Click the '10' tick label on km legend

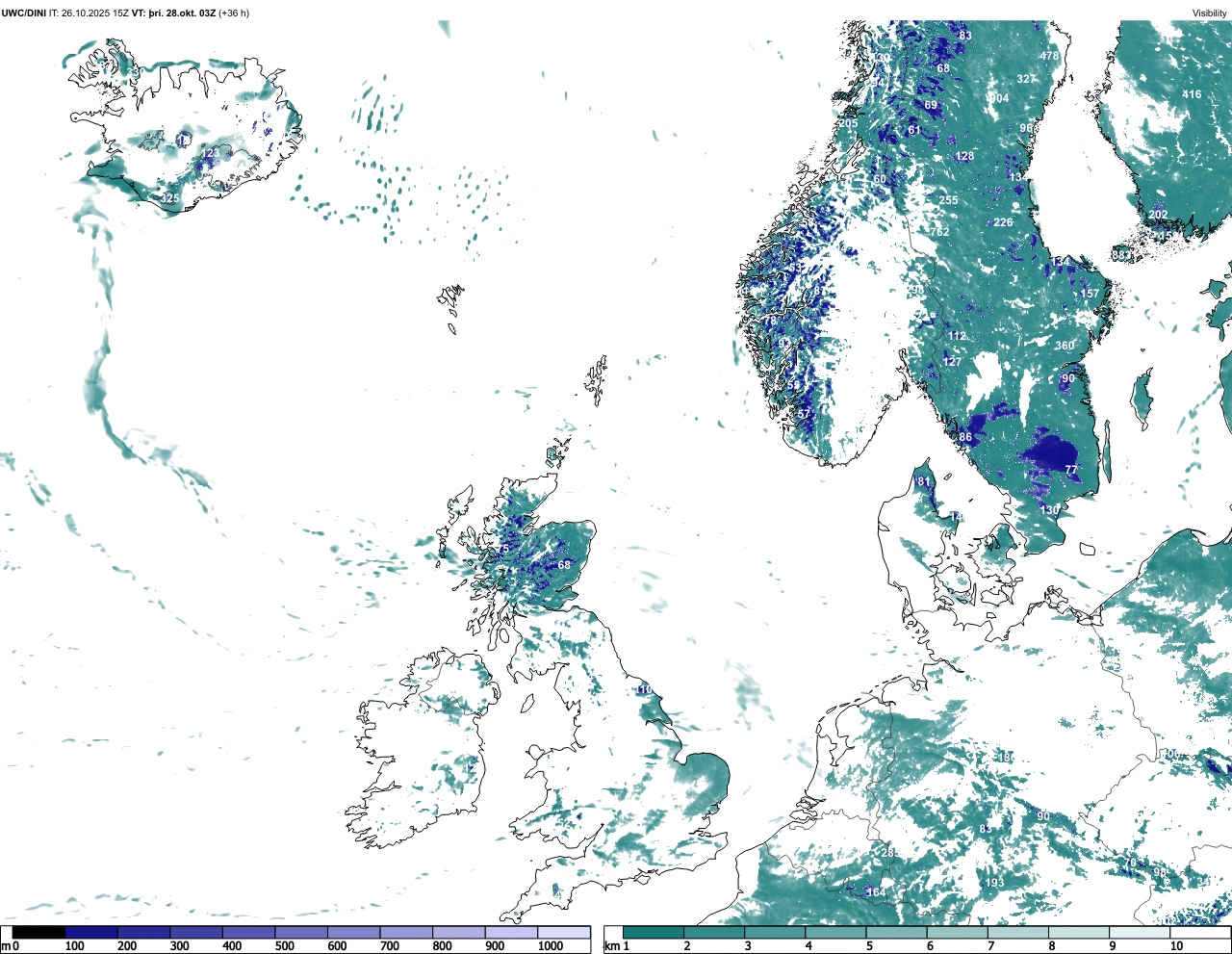click(x=1176, y=947)
